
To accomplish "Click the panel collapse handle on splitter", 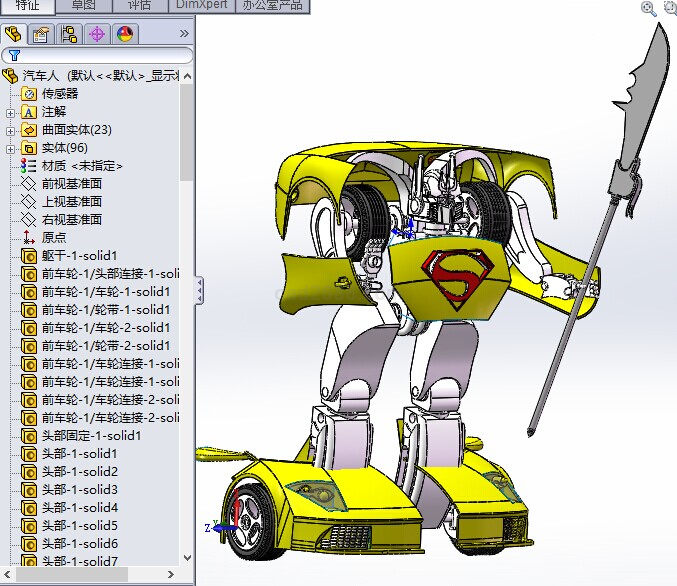I will click(199, 291).
